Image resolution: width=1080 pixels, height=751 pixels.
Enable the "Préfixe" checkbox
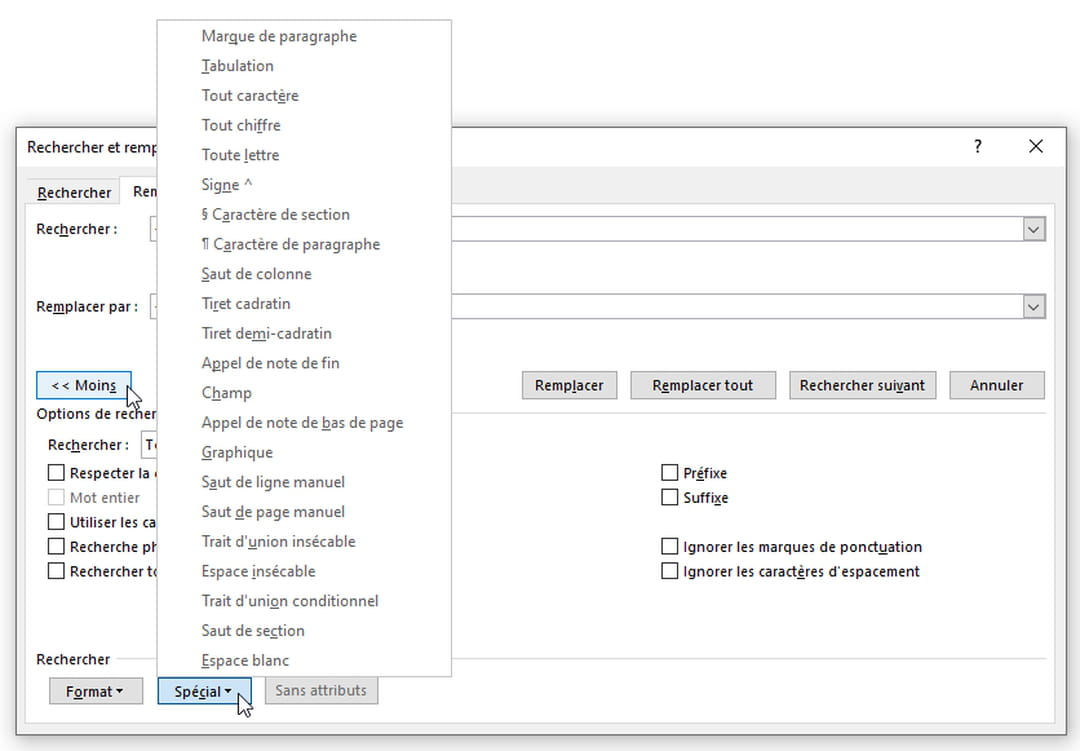[x=669, y=472]
